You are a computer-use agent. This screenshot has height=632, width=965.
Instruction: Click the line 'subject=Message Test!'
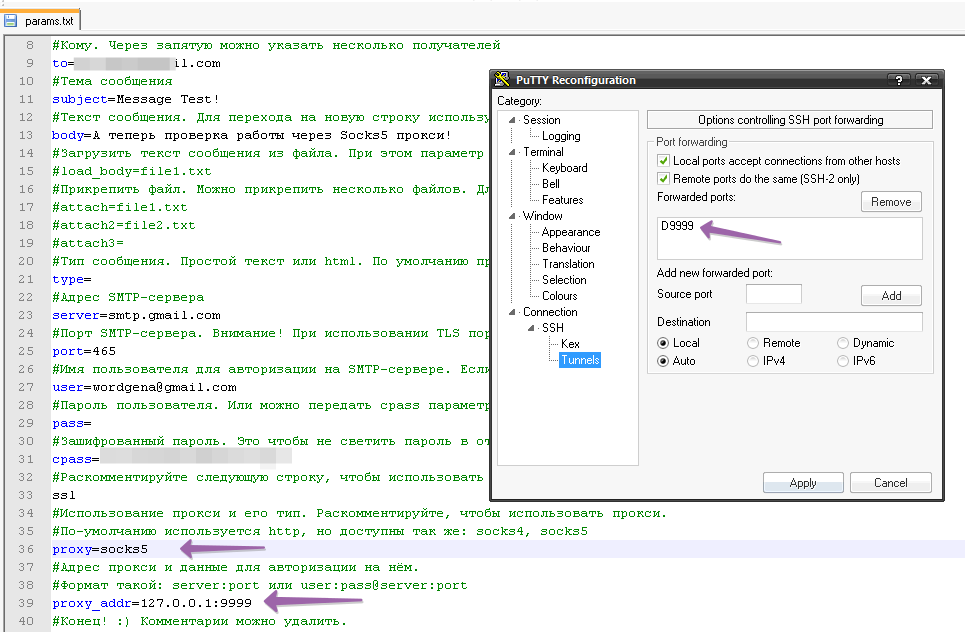(136, 99)
